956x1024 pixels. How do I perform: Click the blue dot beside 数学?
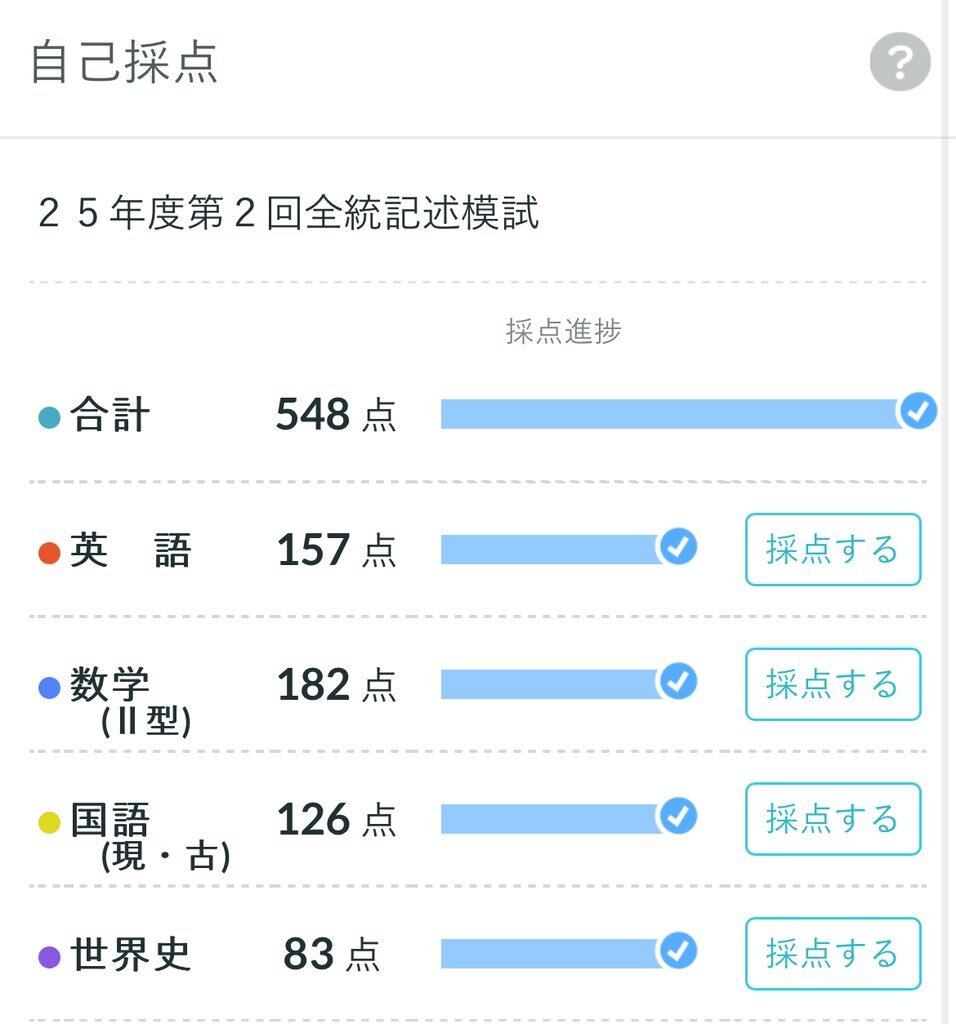(49, 688)
